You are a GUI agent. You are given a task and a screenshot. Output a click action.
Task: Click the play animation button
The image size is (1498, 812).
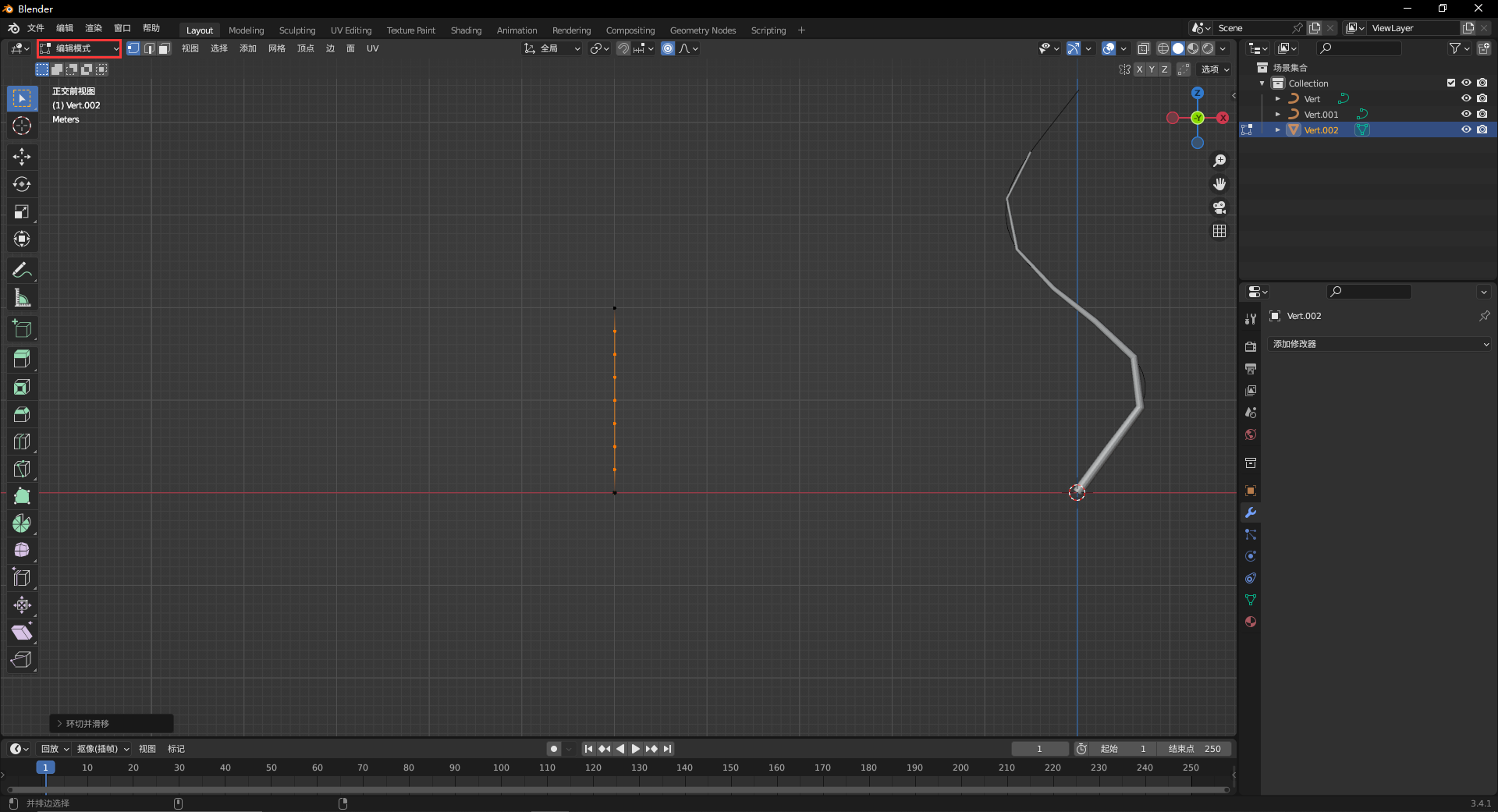636,749
